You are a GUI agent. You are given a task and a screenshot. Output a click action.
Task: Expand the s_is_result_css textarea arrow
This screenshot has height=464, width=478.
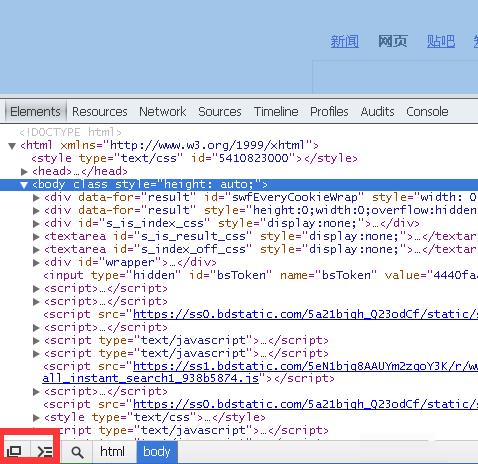click(x=36, y=237)
